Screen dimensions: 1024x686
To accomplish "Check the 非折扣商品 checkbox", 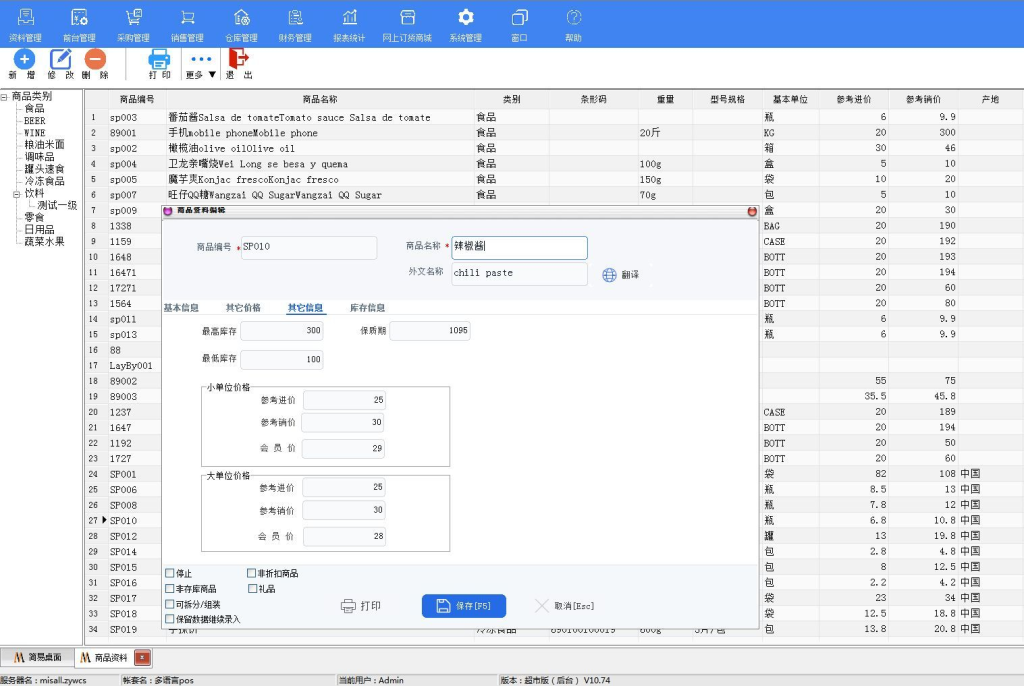I will [252, 574].
